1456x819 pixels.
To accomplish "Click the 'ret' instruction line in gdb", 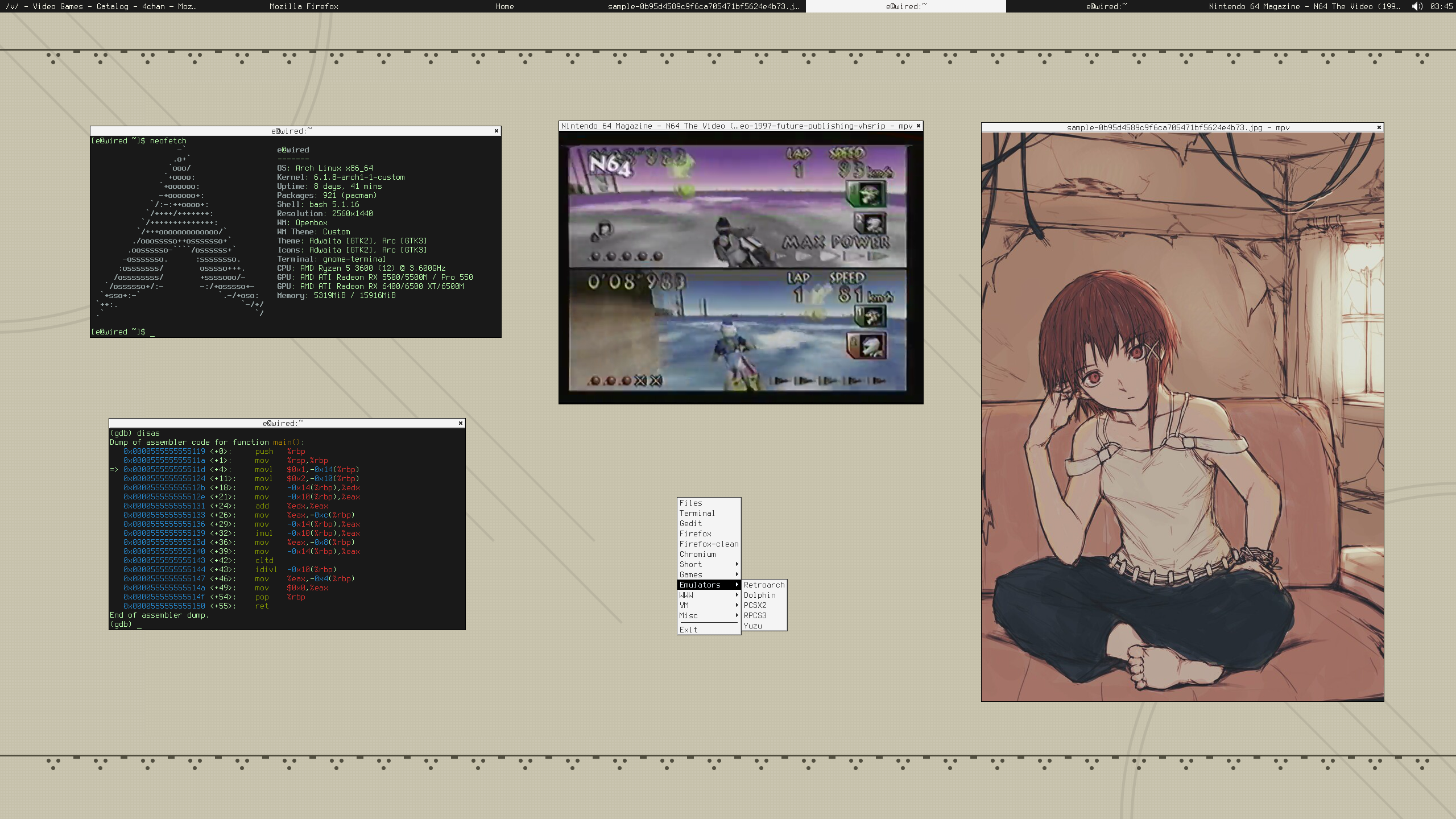I will pos(196,606).
